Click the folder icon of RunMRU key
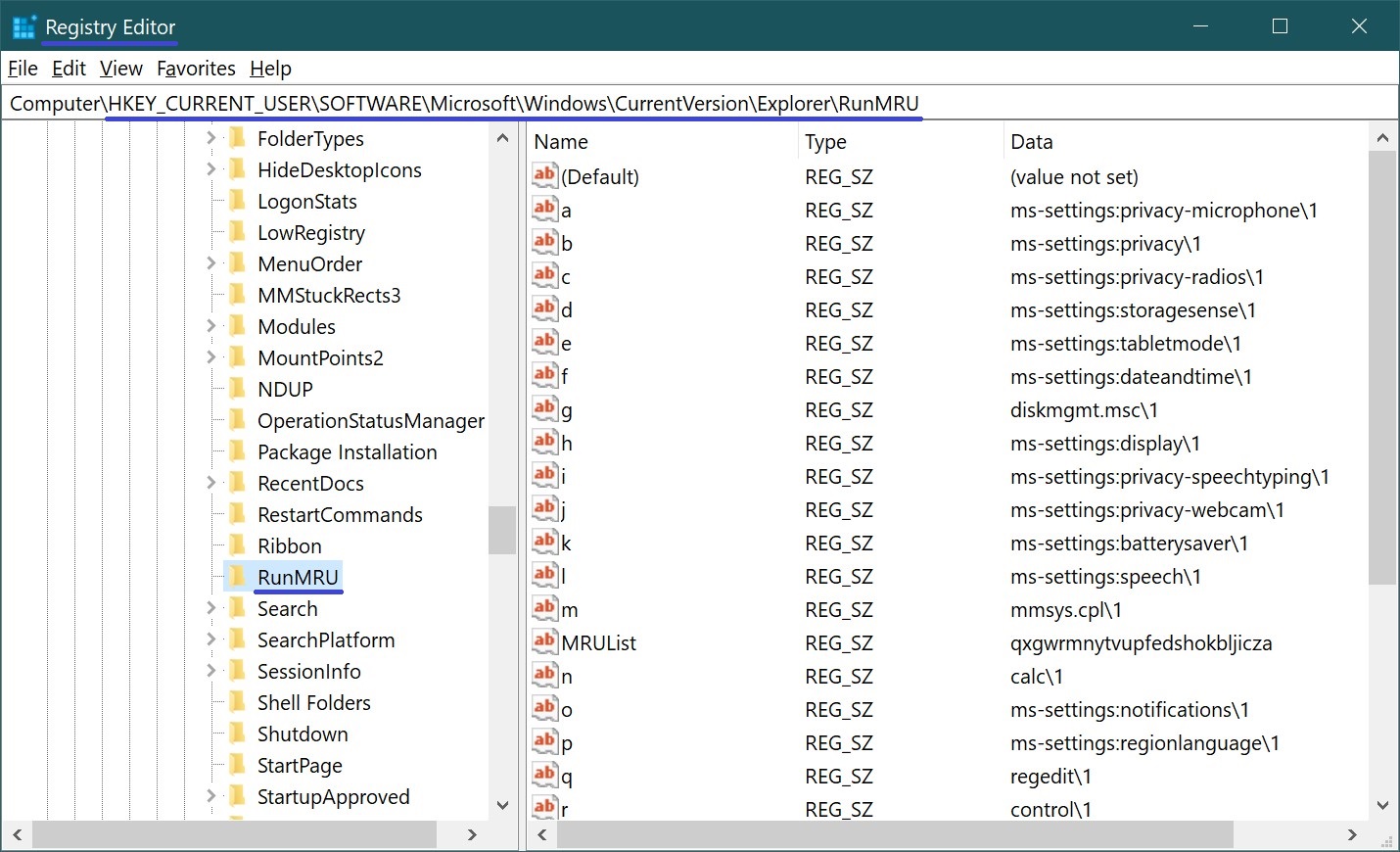Viewport: 1400px width, 852px height. (237, 577)
